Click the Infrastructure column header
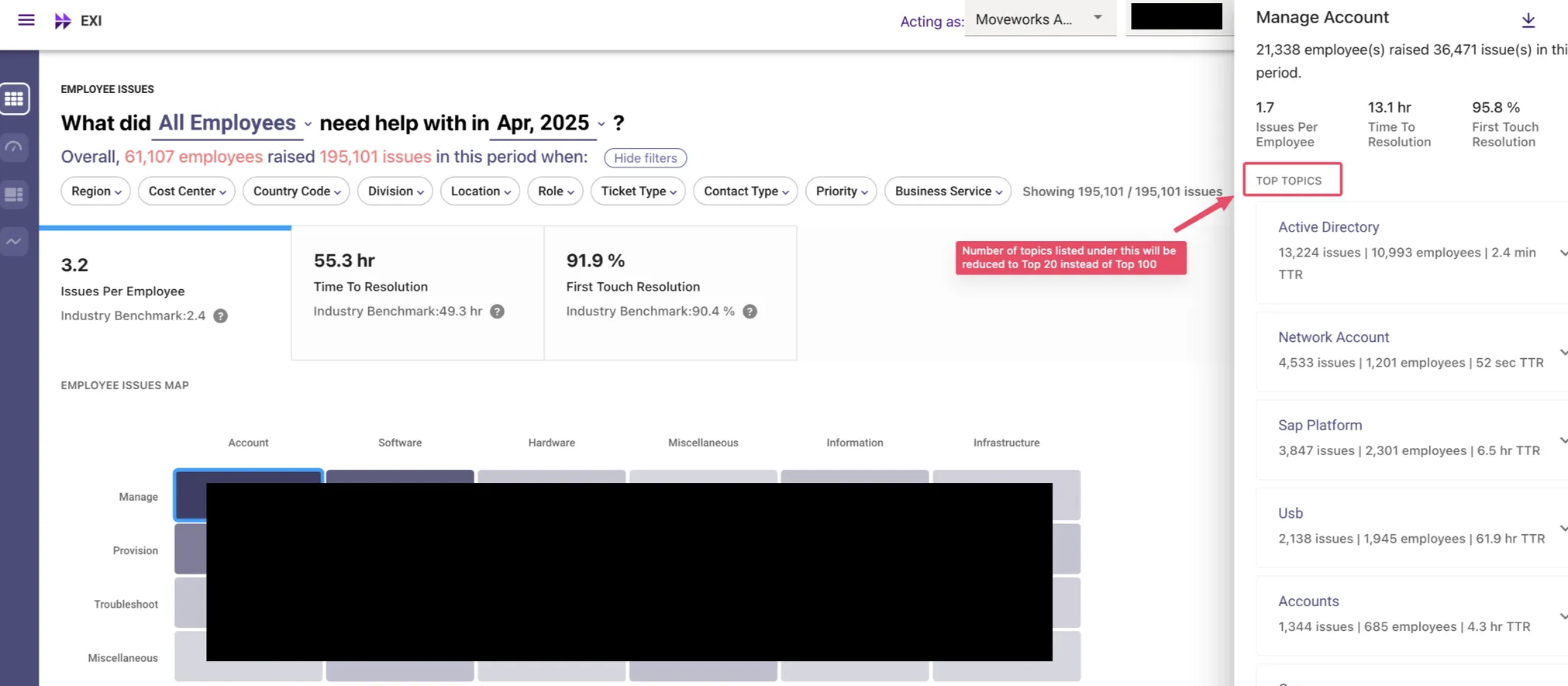The height and width of the screenshot is (686, 1568). pyautogui.click(x=1007, y=443)
